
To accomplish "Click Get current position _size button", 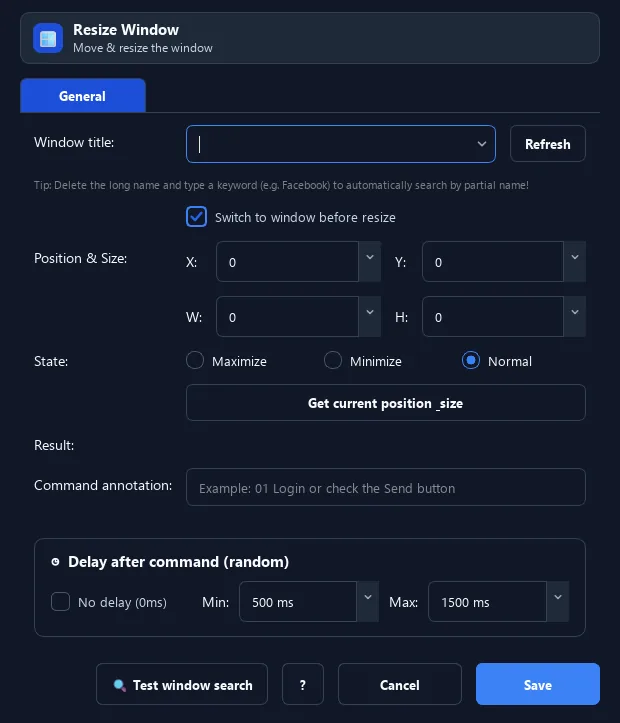I will pos(386,403).
